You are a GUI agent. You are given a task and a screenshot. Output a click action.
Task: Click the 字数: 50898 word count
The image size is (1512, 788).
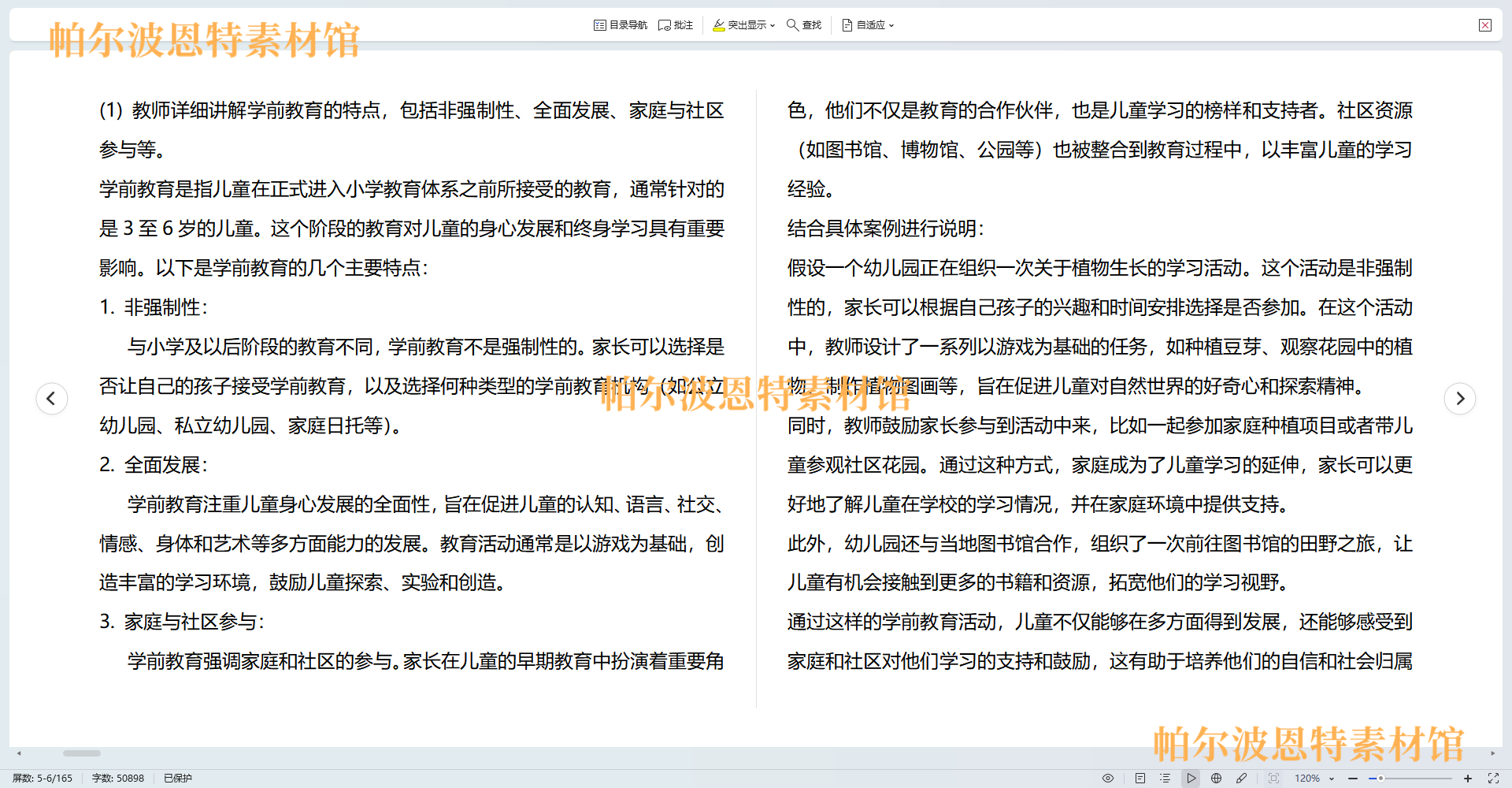point(118,778)
